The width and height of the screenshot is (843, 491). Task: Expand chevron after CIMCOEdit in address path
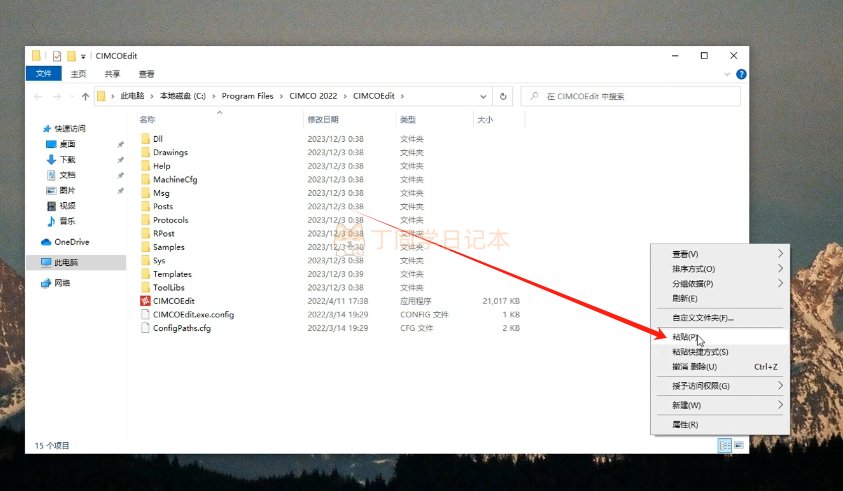402,96
